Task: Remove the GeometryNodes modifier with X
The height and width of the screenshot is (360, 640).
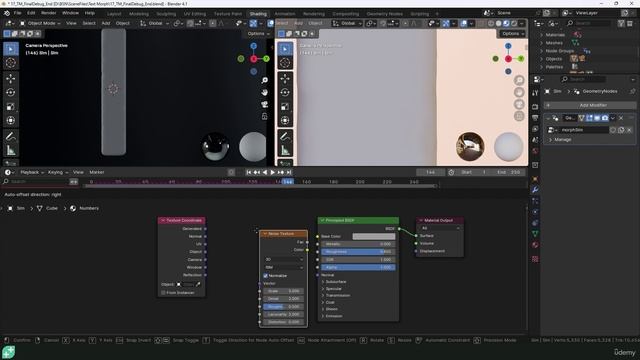Action: click(621, 118)
